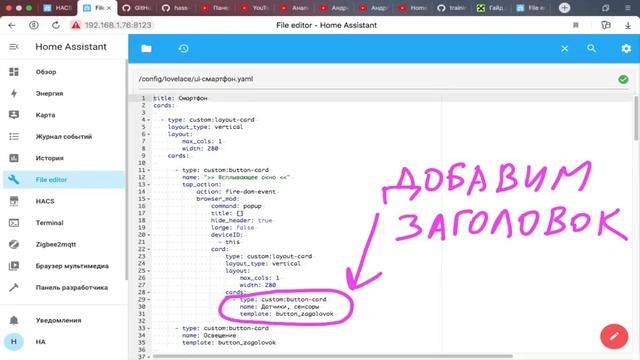640x360 pixels.
Task: Open the file browser folder icon
Action: 147,49
